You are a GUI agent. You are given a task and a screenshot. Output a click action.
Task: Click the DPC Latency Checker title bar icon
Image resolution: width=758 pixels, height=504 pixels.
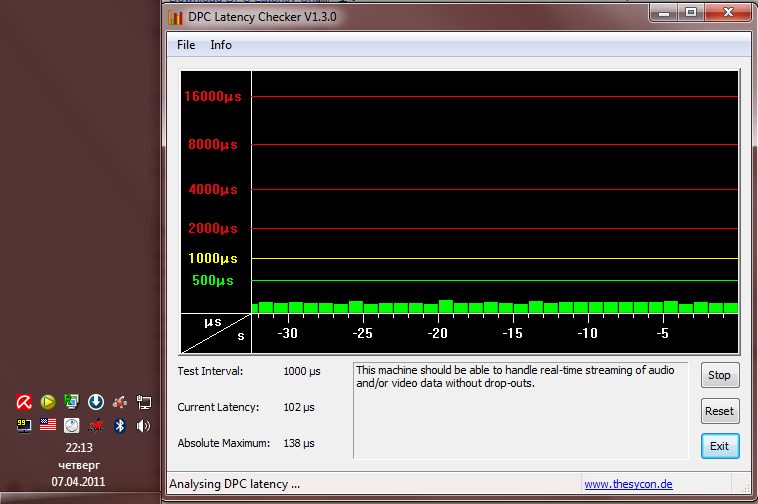[176, 17]
